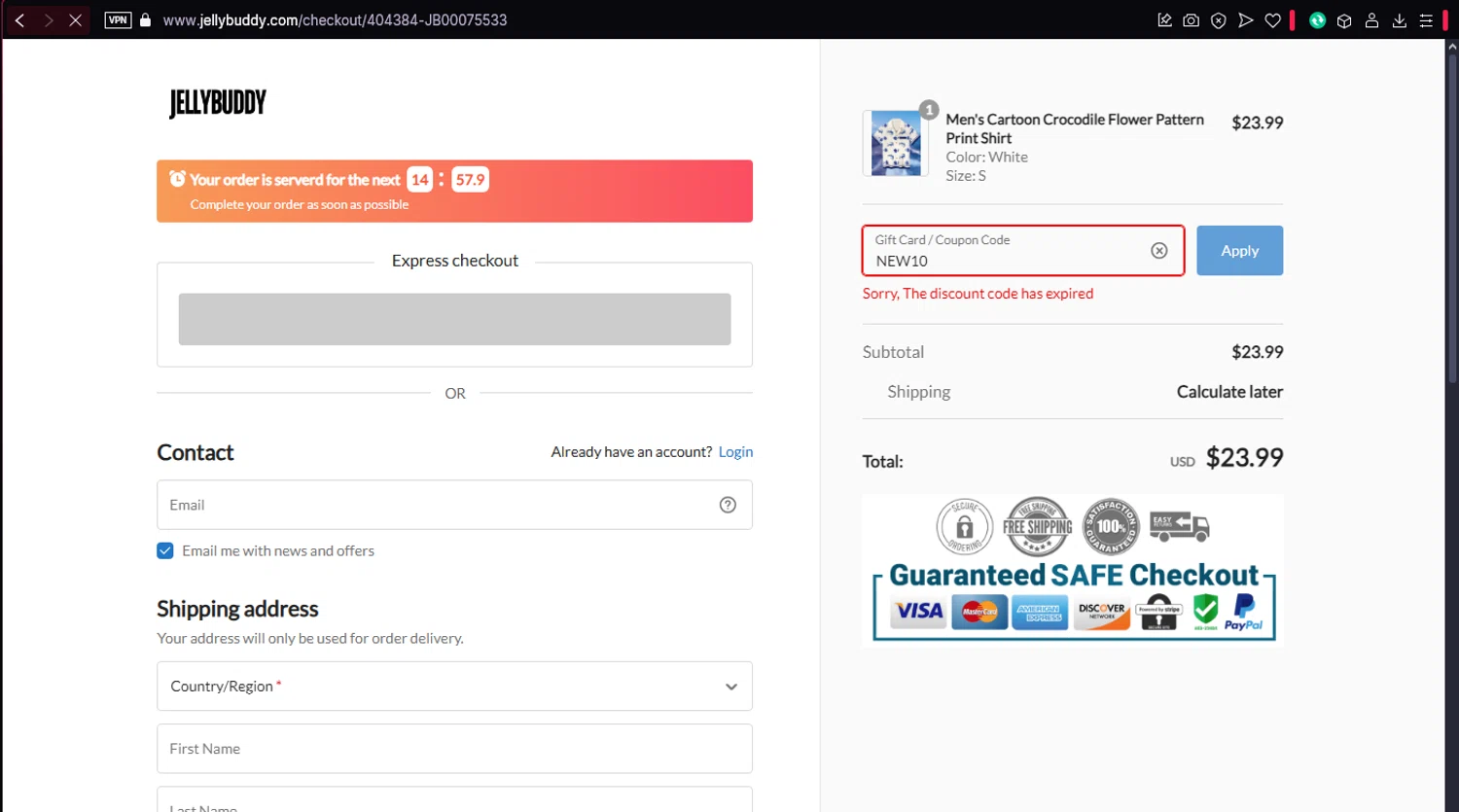Open the VPN badge in address bar
The image size is (1459, 812).
(118, 19)
